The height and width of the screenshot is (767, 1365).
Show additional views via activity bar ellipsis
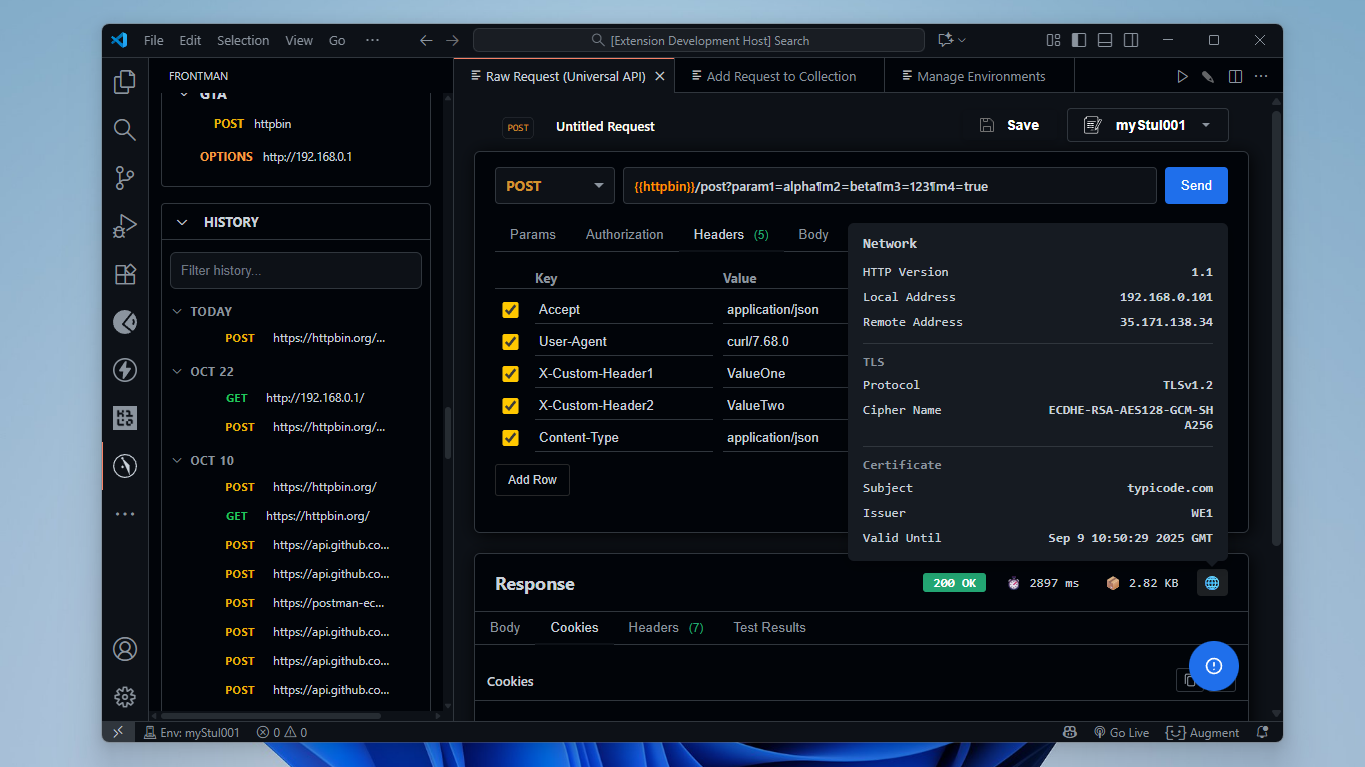coord(125,514)
